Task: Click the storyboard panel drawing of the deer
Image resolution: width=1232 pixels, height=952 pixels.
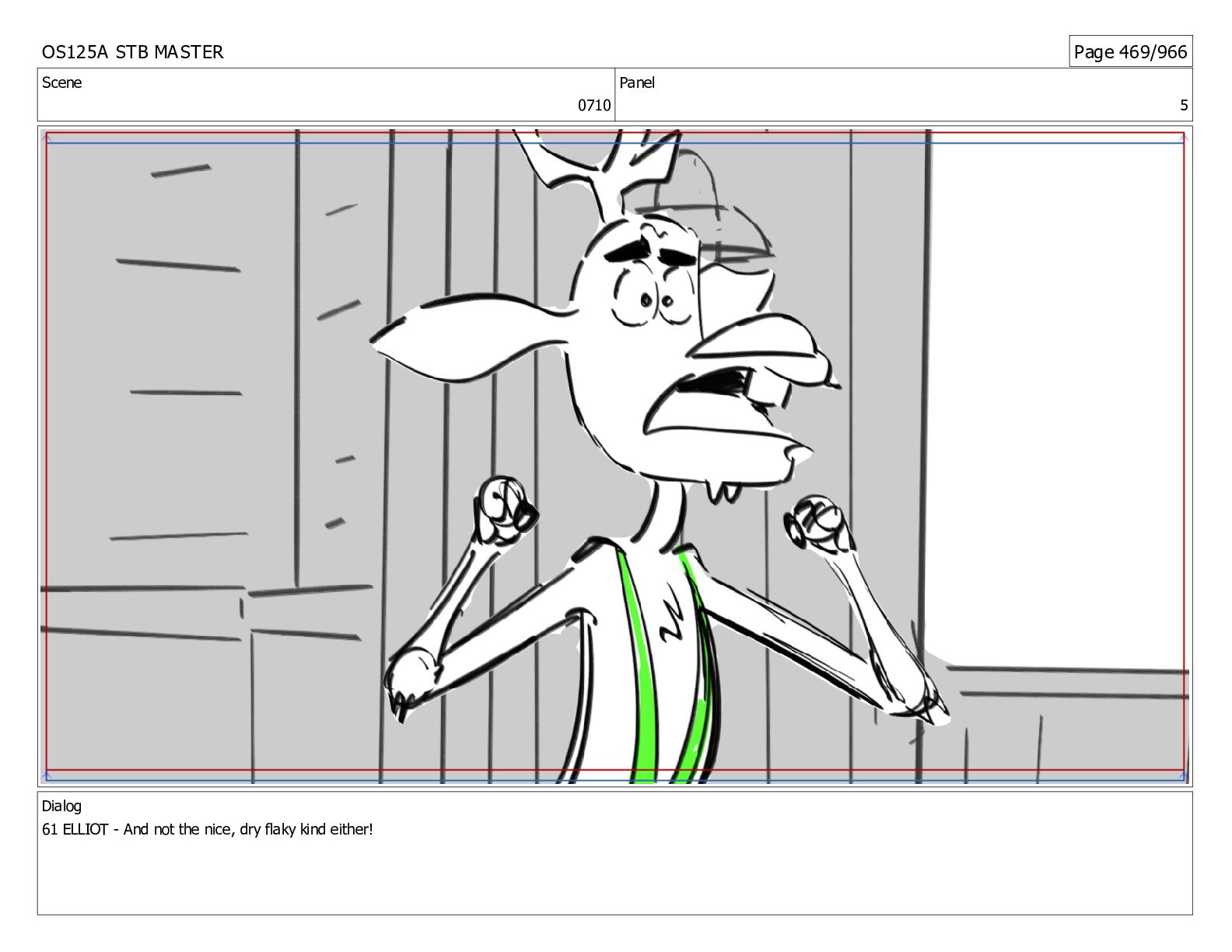Action: pyautogui.click(x=614, y=456)
